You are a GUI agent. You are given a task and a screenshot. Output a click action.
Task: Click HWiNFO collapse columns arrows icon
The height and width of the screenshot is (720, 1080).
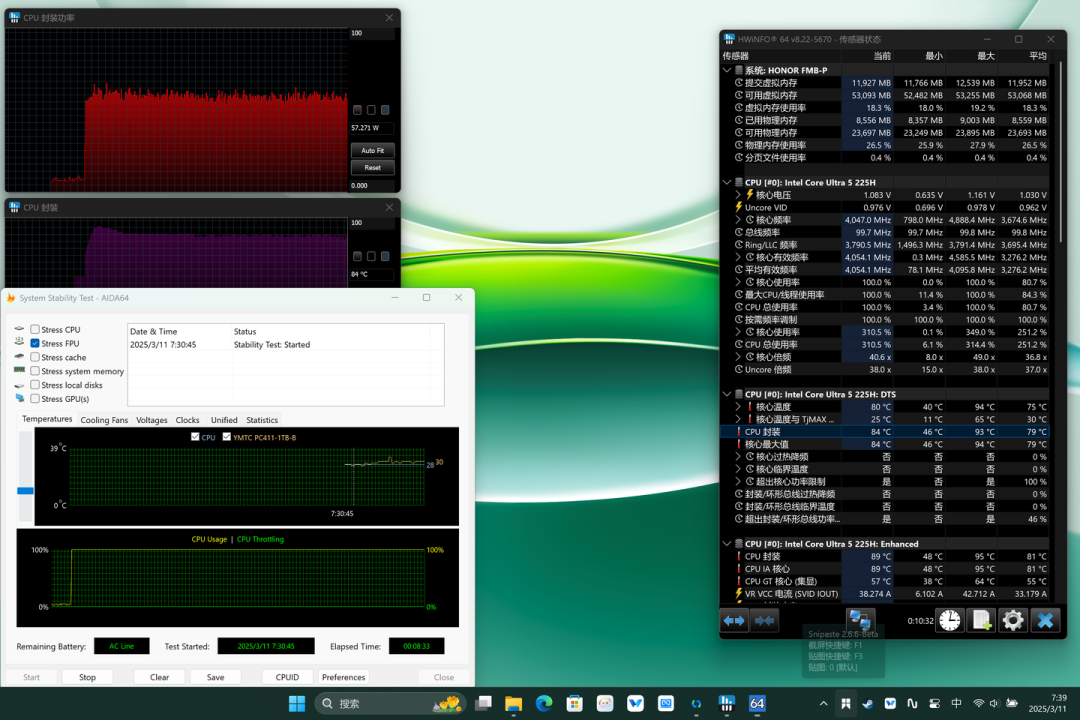click(x=765, y=621)
